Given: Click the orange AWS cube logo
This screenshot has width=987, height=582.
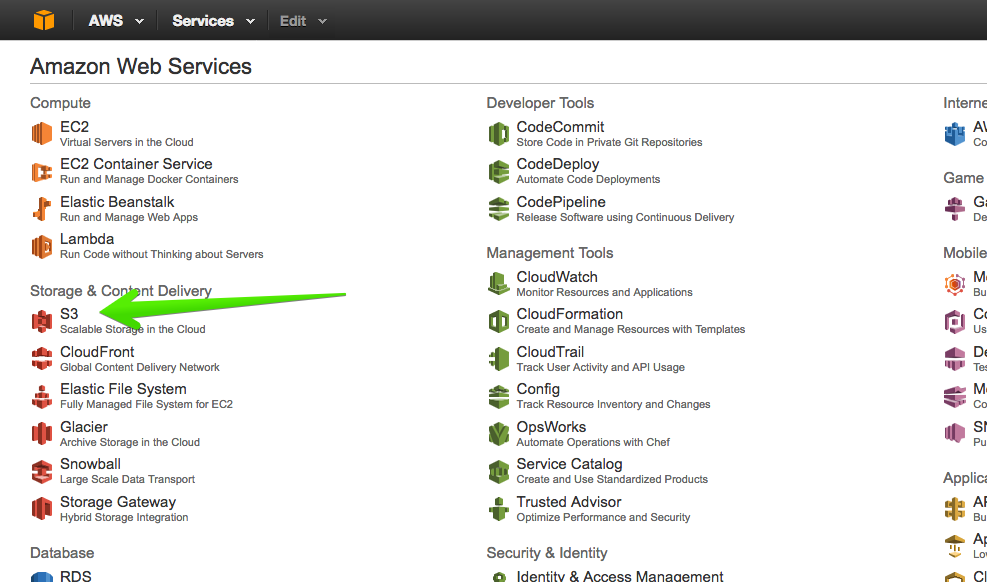Looking at the screenshot, I should pos(44,20).
